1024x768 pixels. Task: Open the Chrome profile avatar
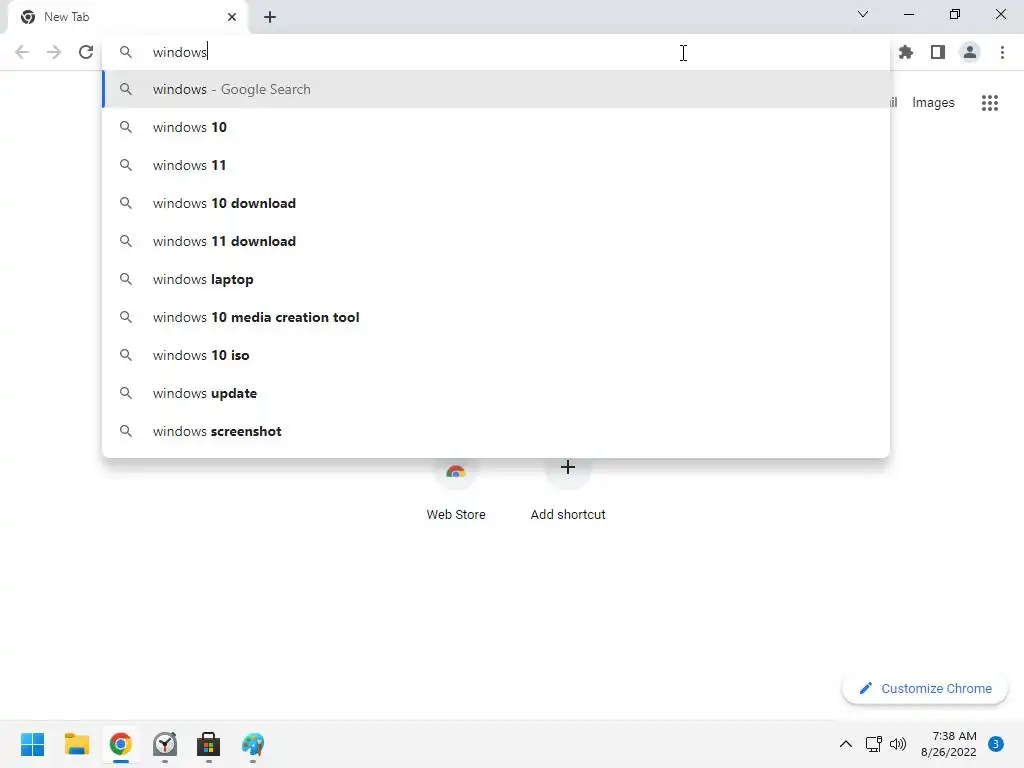970,52
